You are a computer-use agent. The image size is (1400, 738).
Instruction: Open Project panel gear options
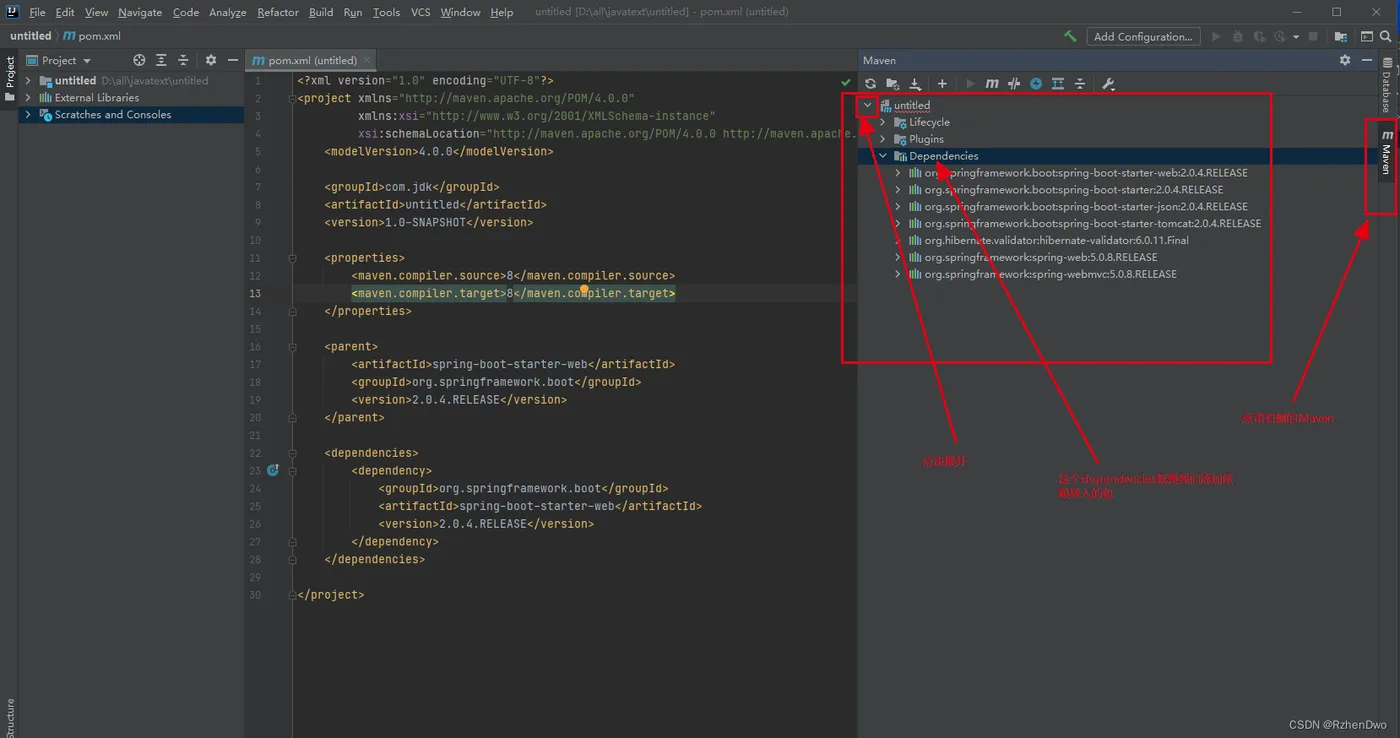point(211,60)
